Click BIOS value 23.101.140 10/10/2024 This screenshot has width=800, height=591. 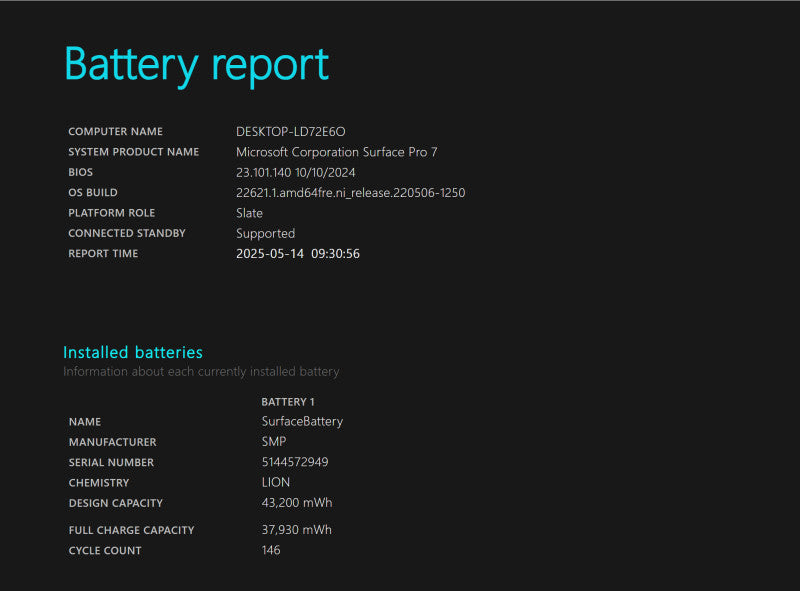coord(295,173)
